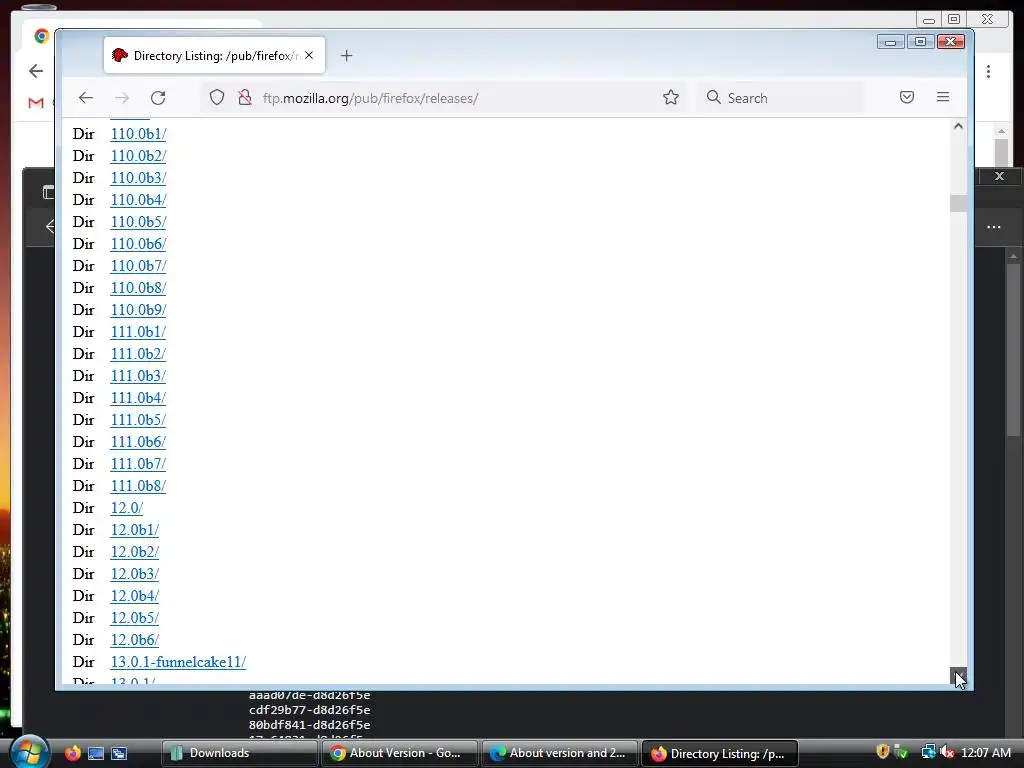Viewport: 1024px width, 768px height.
Task: Save page to Pocket icon
Action: point(906,97)
